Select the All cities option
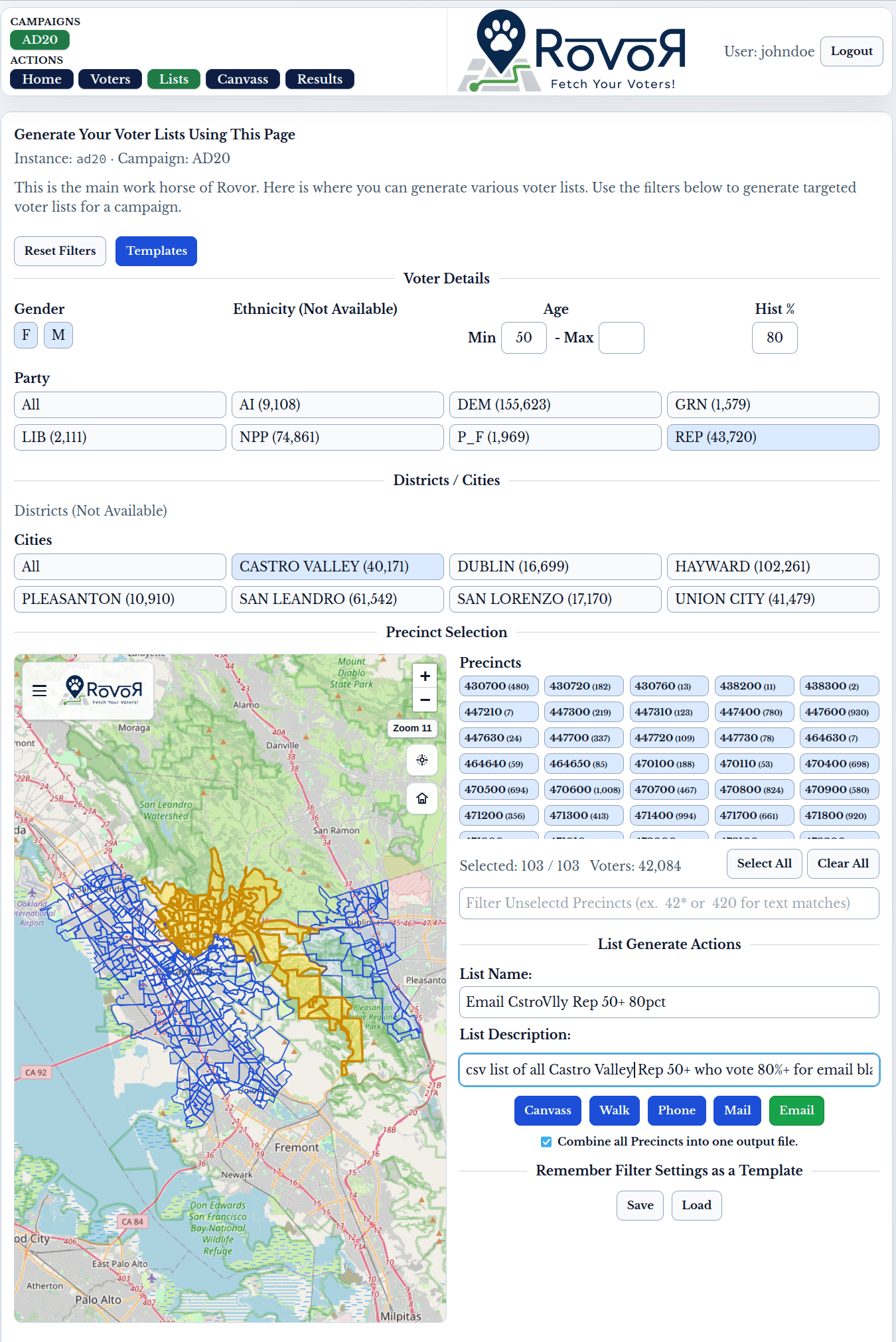 pos(119,567)
